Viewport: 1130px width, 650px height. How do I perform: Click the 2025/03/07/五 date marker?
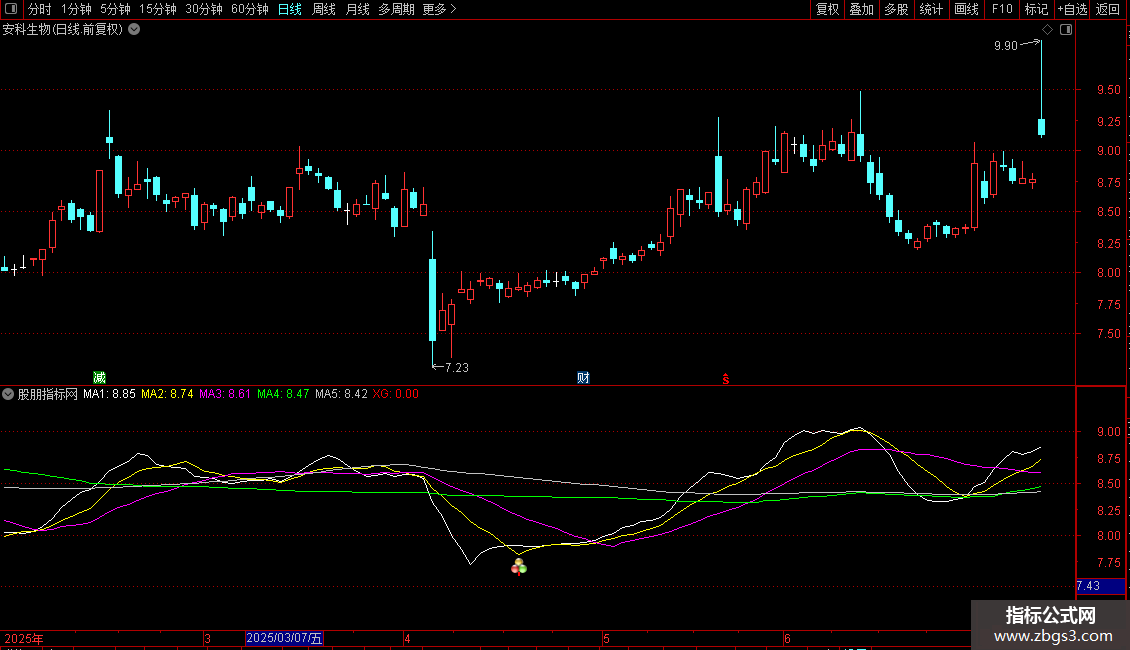click(x=284, y=638)
